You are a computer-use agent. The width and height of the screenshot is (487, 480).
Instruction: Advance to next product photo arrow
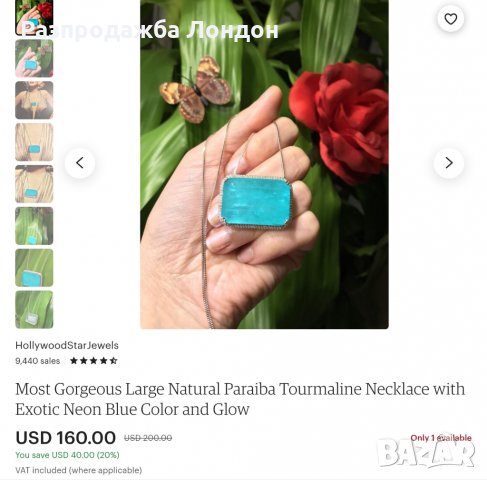[449, 163]
